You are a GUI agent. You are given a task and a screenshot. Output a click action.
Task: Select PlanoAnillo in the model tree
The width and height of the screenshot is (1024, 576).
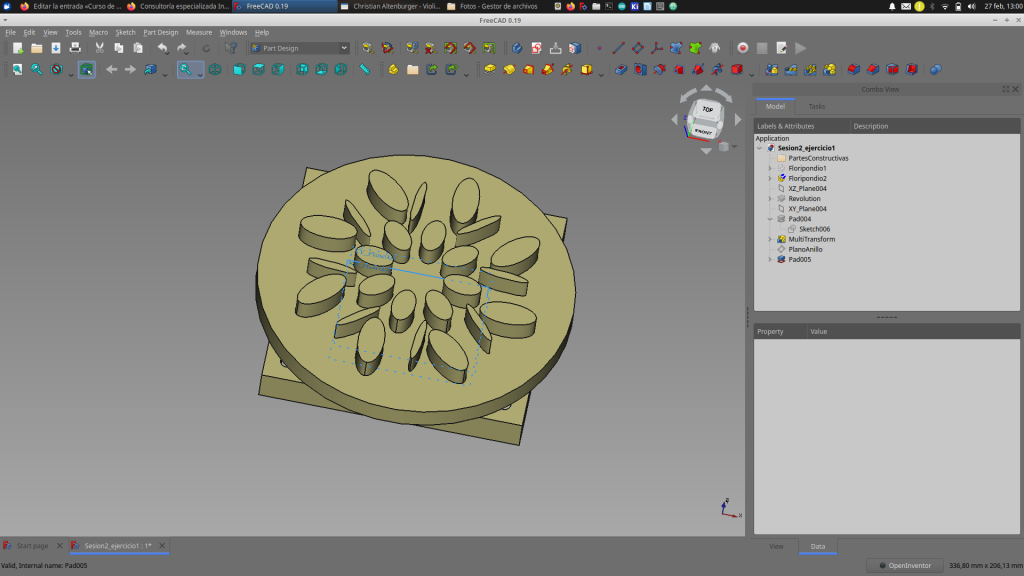tap(804, 249)
